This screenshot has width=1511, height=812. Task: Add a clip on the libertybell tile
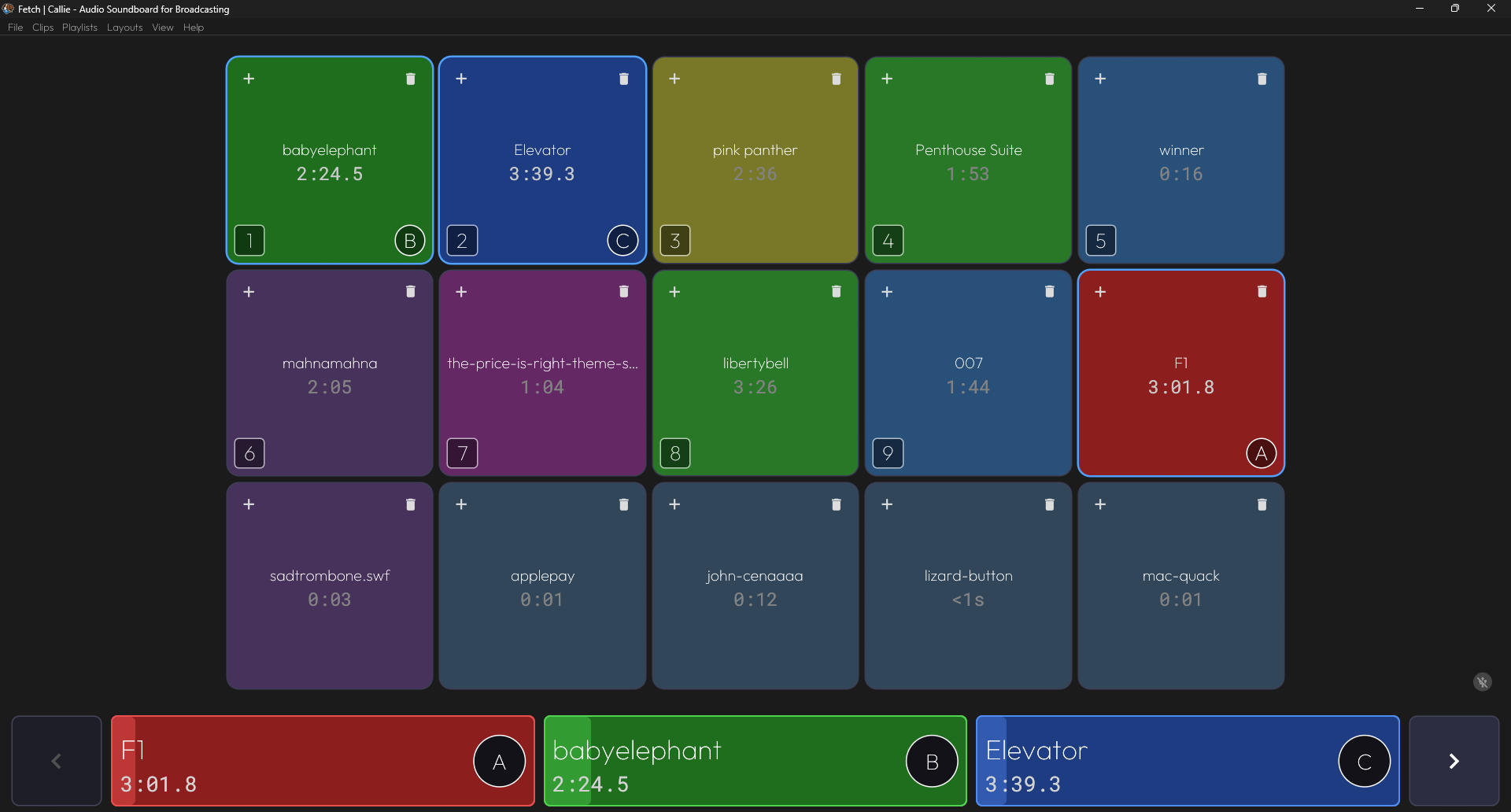coord(674,291)
